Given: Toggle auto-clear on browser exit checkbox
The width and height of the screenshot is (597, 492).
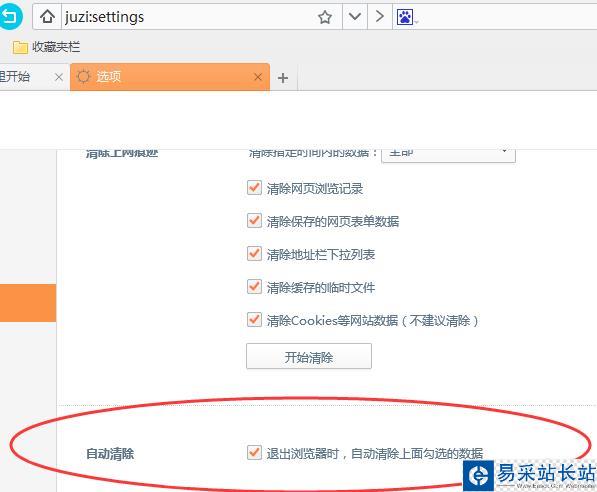Looking at the screenshot, I should [x=254, y=452].
